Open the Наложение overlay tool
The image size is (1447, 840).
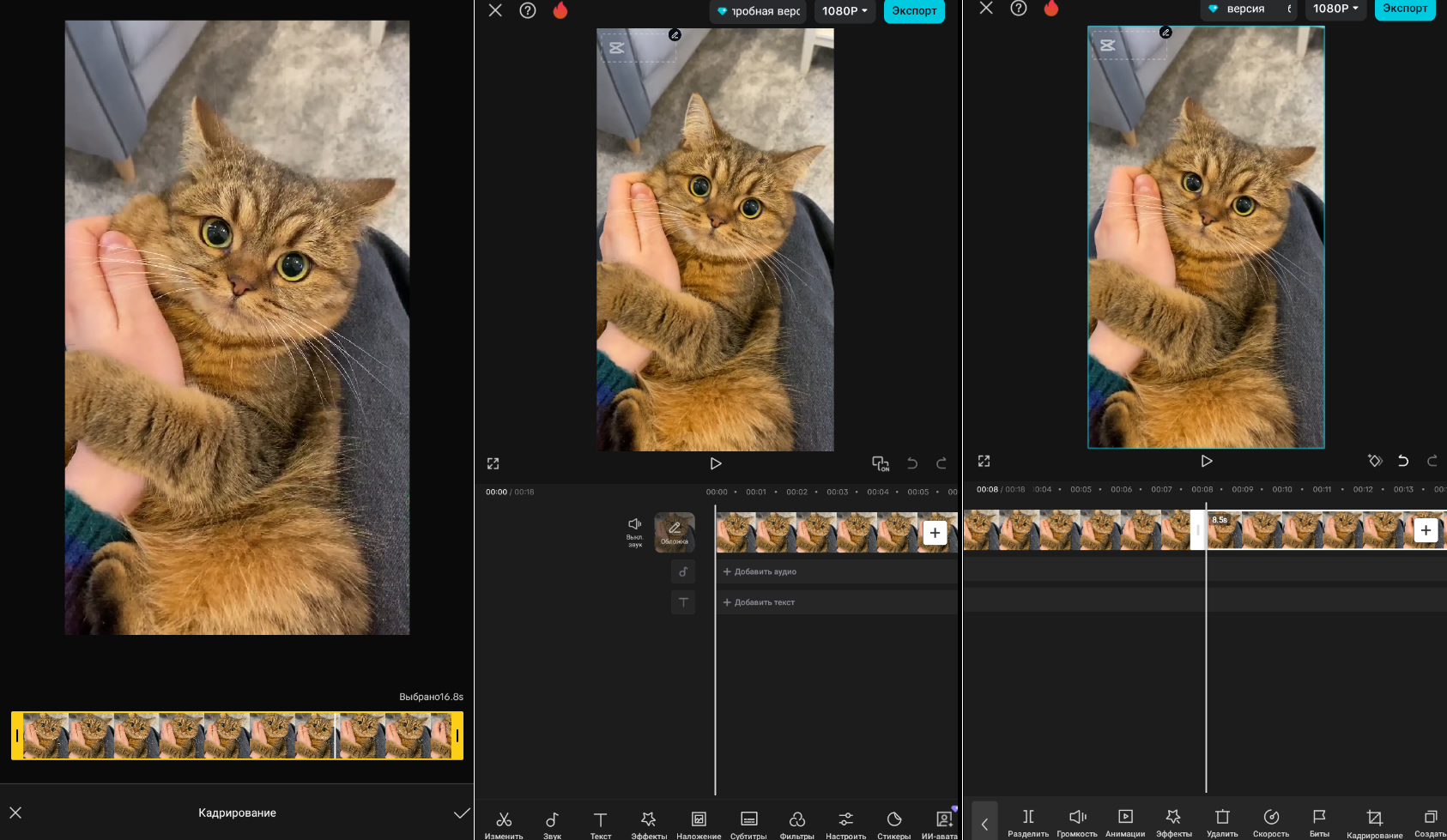699,824
